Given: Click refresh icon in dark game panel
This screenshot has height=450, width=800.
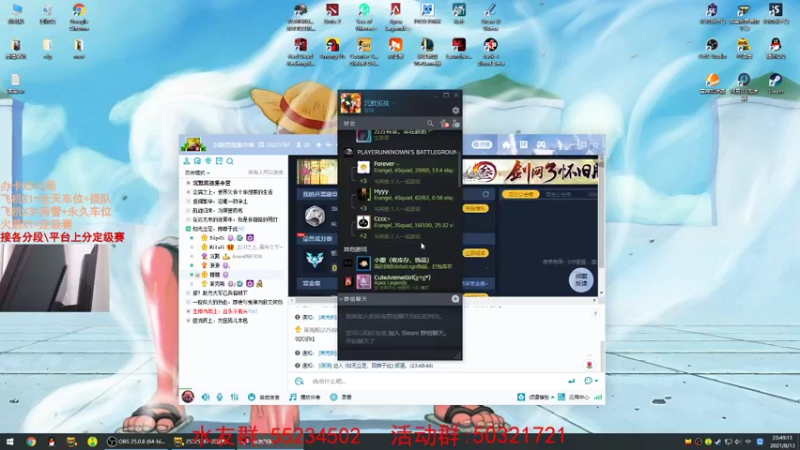Looking at the screenshot, I should click(x=486, y=194).
